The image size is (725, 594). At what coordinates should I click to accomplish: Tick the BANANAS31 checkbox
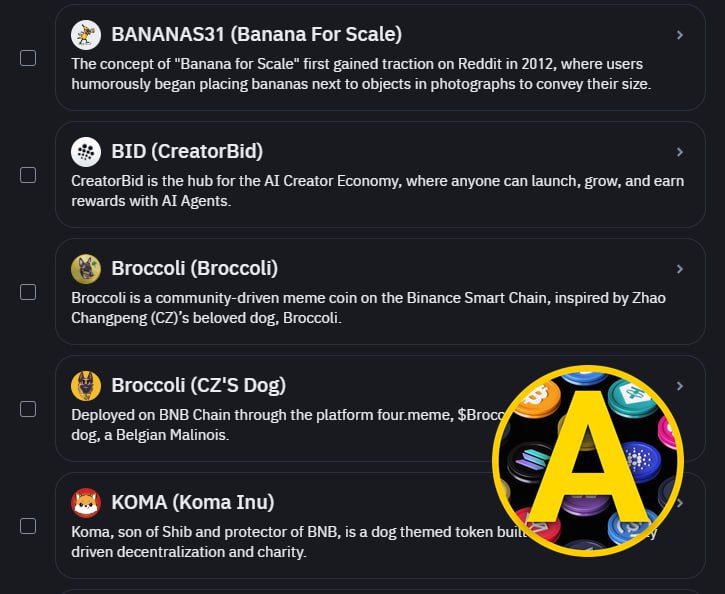[x=28, y=58]
